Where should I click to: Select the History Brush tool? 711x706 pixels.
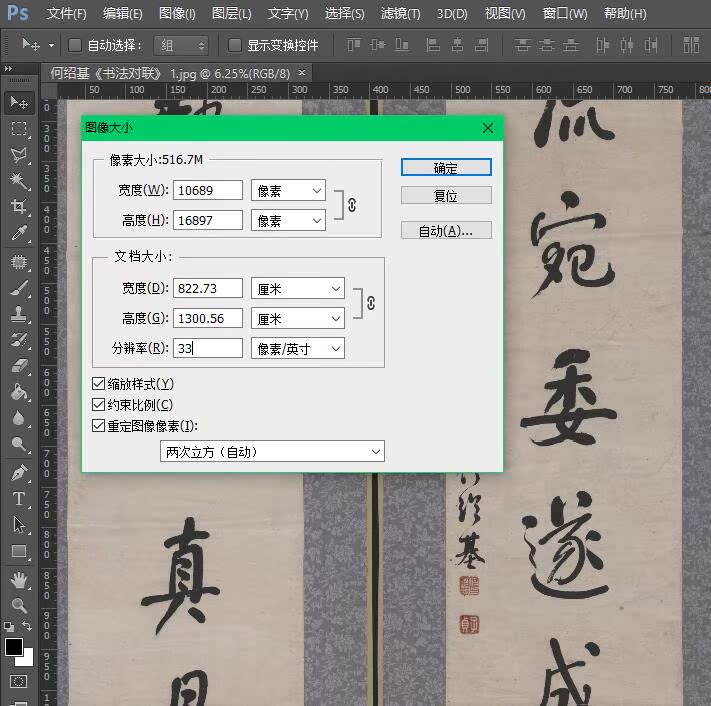[19, 340]
